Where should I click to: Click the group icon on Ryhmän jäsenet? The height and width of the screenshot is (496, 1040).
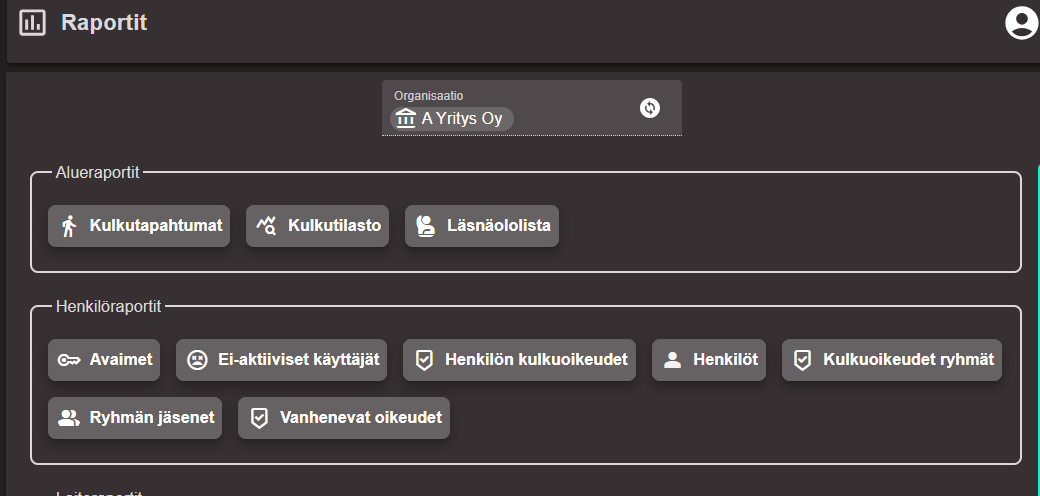[69, 418]
